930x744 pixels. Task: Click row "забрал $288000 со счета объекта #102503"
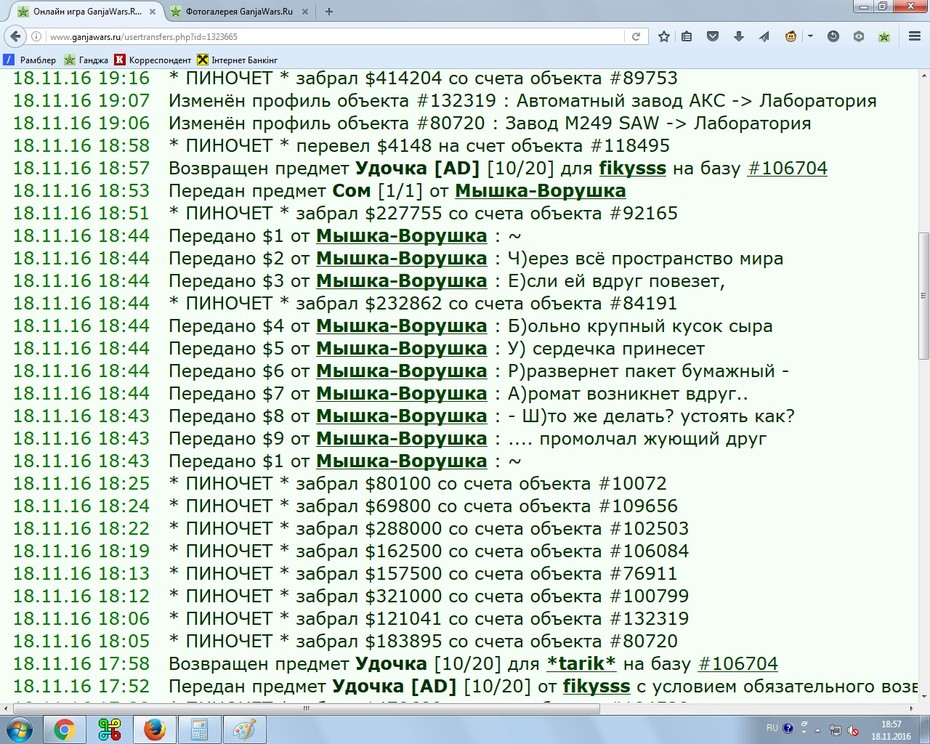click(x=429, y=529)
